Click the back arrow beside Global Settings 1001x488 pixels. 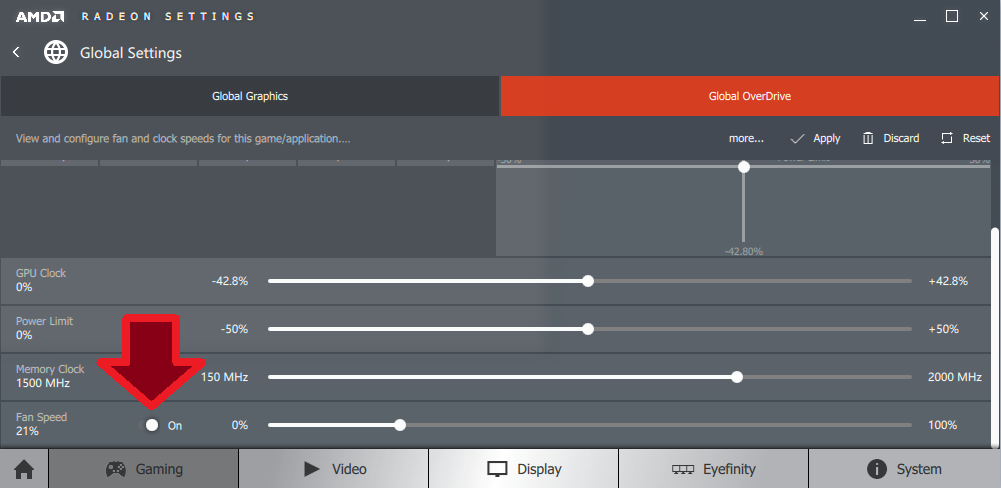coord(16,52)
